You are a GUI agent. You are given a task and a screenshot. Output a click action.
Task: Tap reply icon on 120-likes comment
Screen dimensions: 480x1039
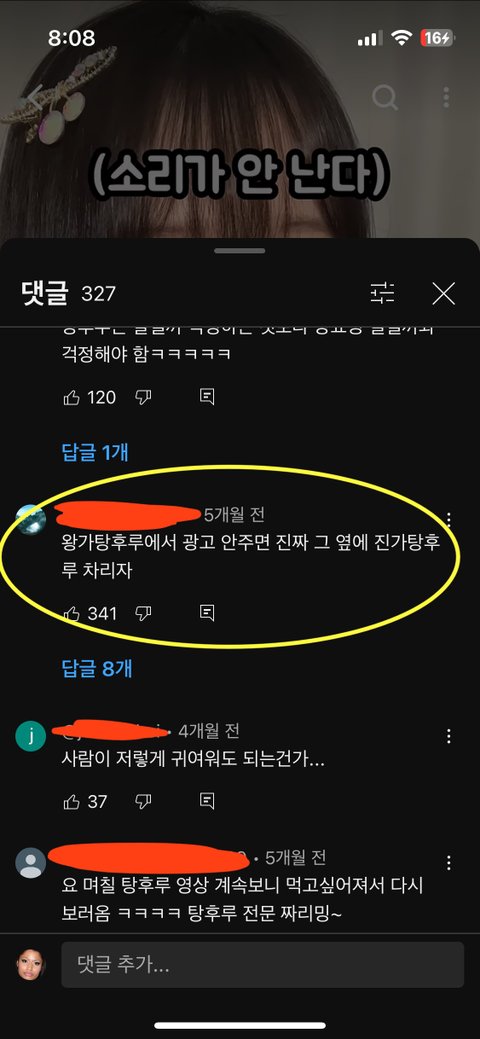(x=207, y=397)
